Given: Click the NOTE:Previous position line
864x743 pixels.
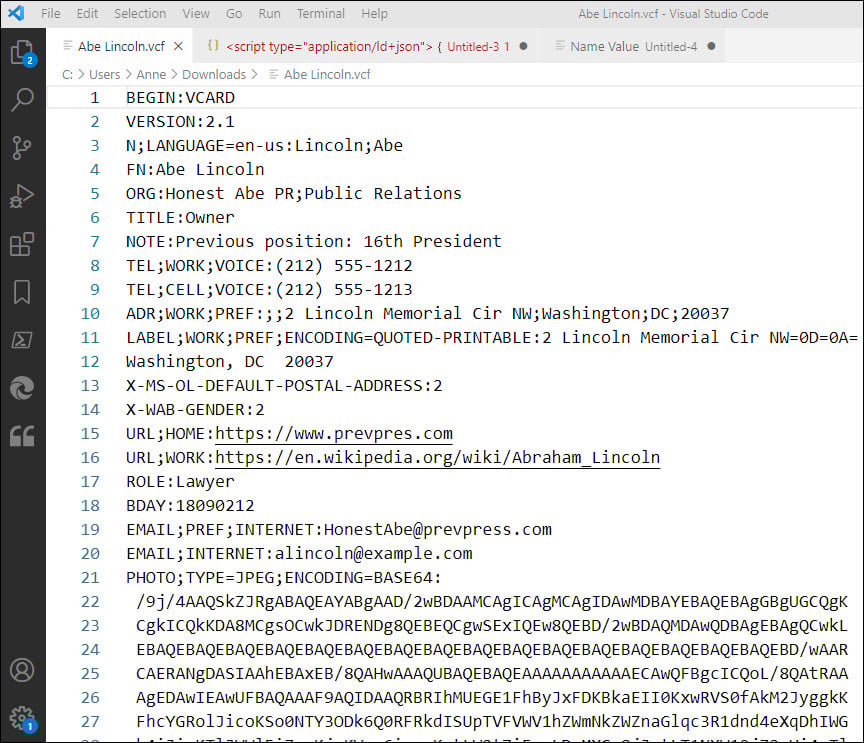Looking at the screenshot, I should 314,241.
